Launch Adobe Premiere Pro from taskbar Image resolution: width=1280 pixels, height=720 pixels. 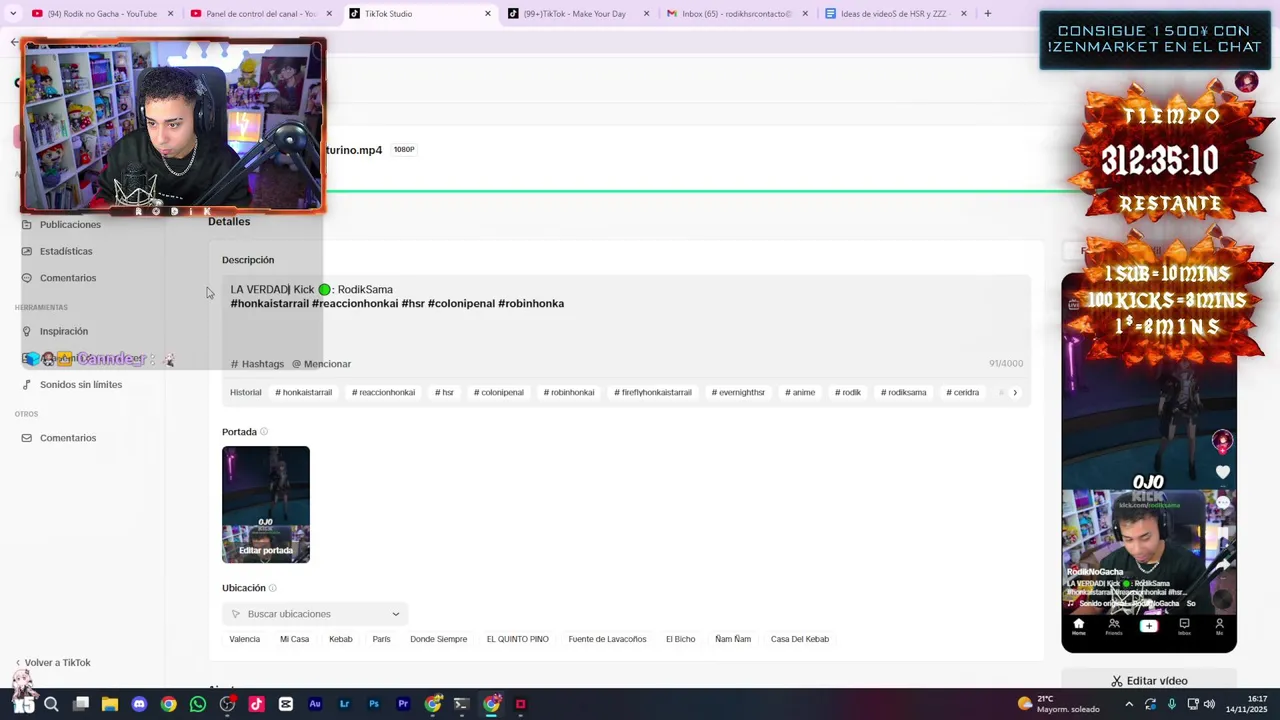coord(403,704)
